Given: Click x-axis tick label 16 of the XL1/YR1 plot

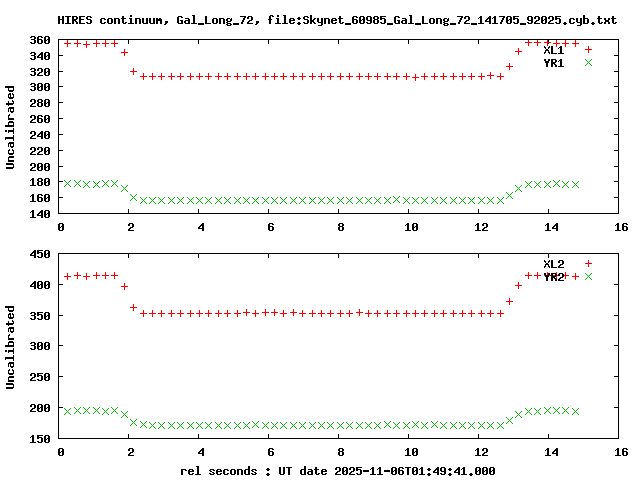Looking at the screenshot, I should [621, 227].
